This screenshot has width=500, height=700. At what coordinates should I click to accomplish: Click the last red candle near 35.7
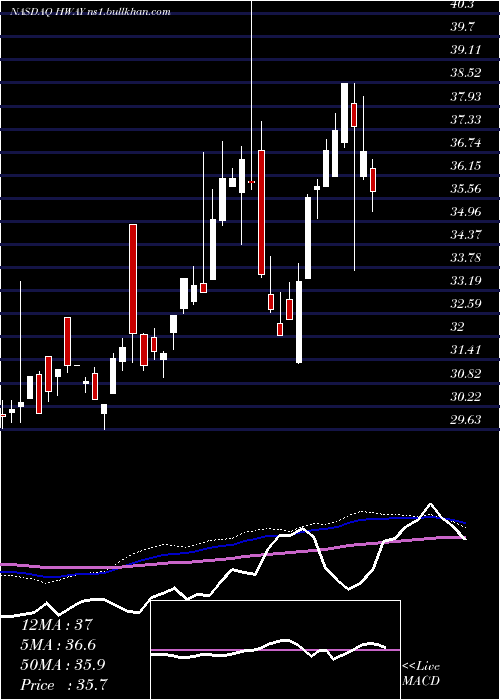coord(372,180)
